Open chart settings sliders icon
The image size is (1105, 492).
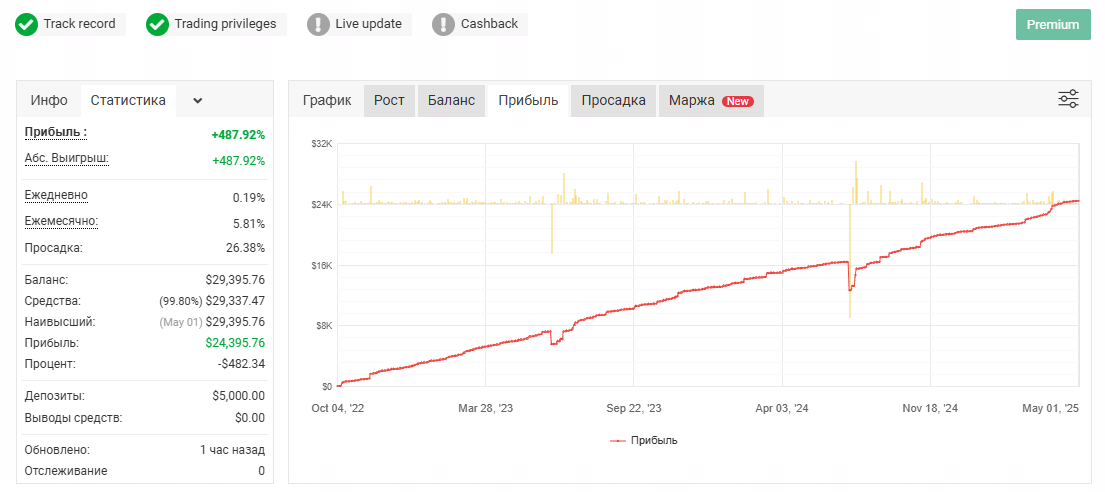tap(1068, 99)
